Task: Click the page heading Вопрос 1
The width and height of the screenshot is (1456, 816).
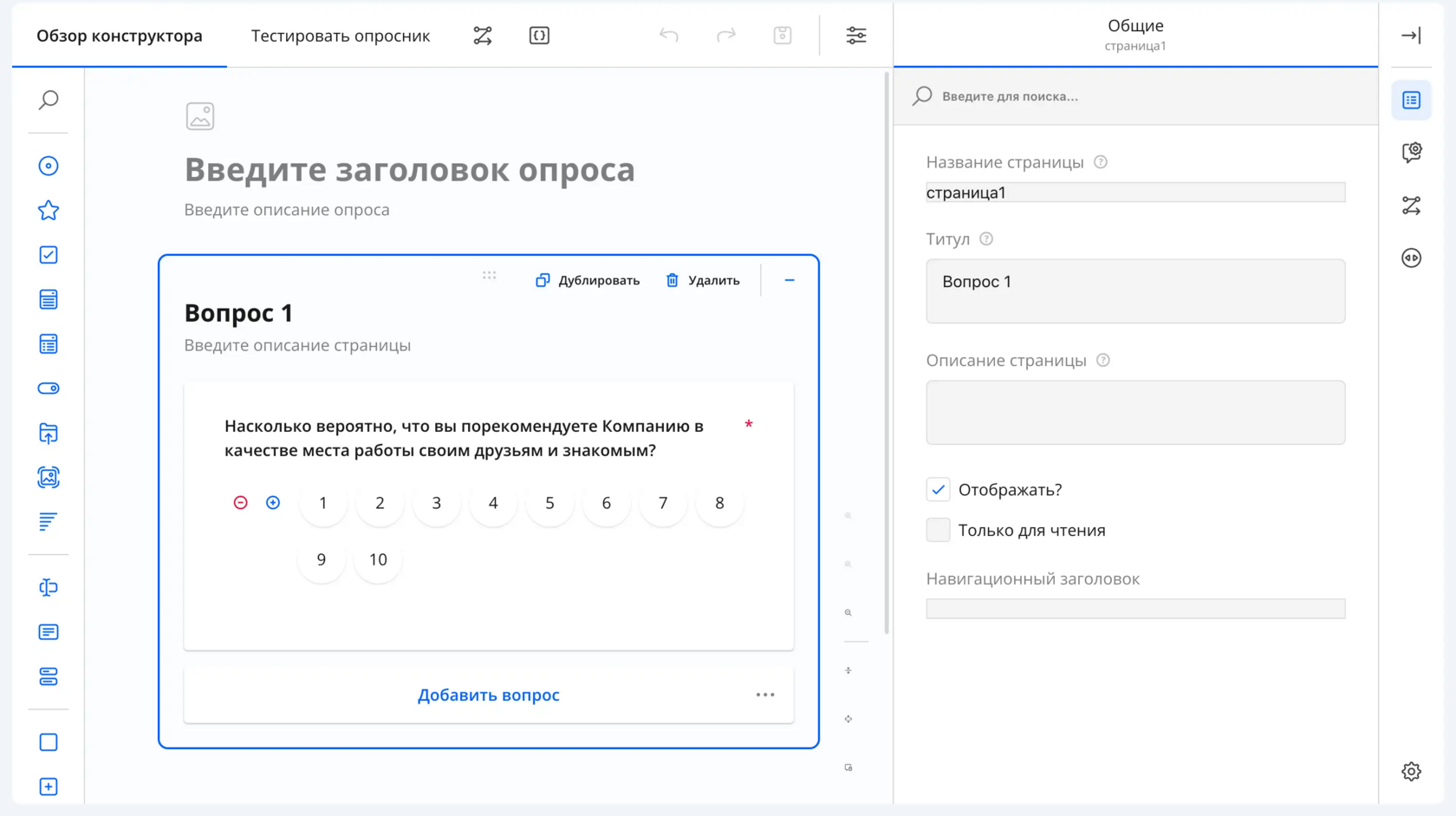Action: tap(238, 313)
